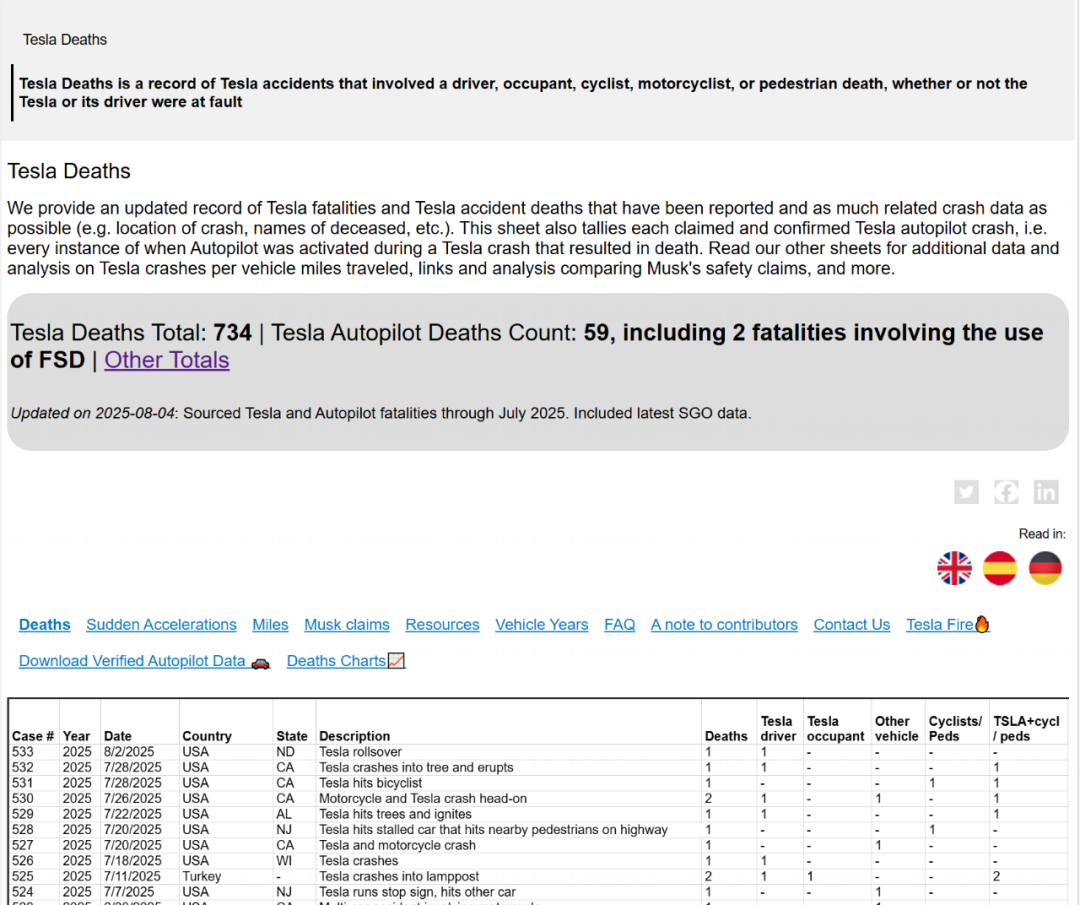Image resolution: width=1080 pixels, height=905 pixels.
Task: Switch to German with Germany flag
Action: coord(1046,568)
